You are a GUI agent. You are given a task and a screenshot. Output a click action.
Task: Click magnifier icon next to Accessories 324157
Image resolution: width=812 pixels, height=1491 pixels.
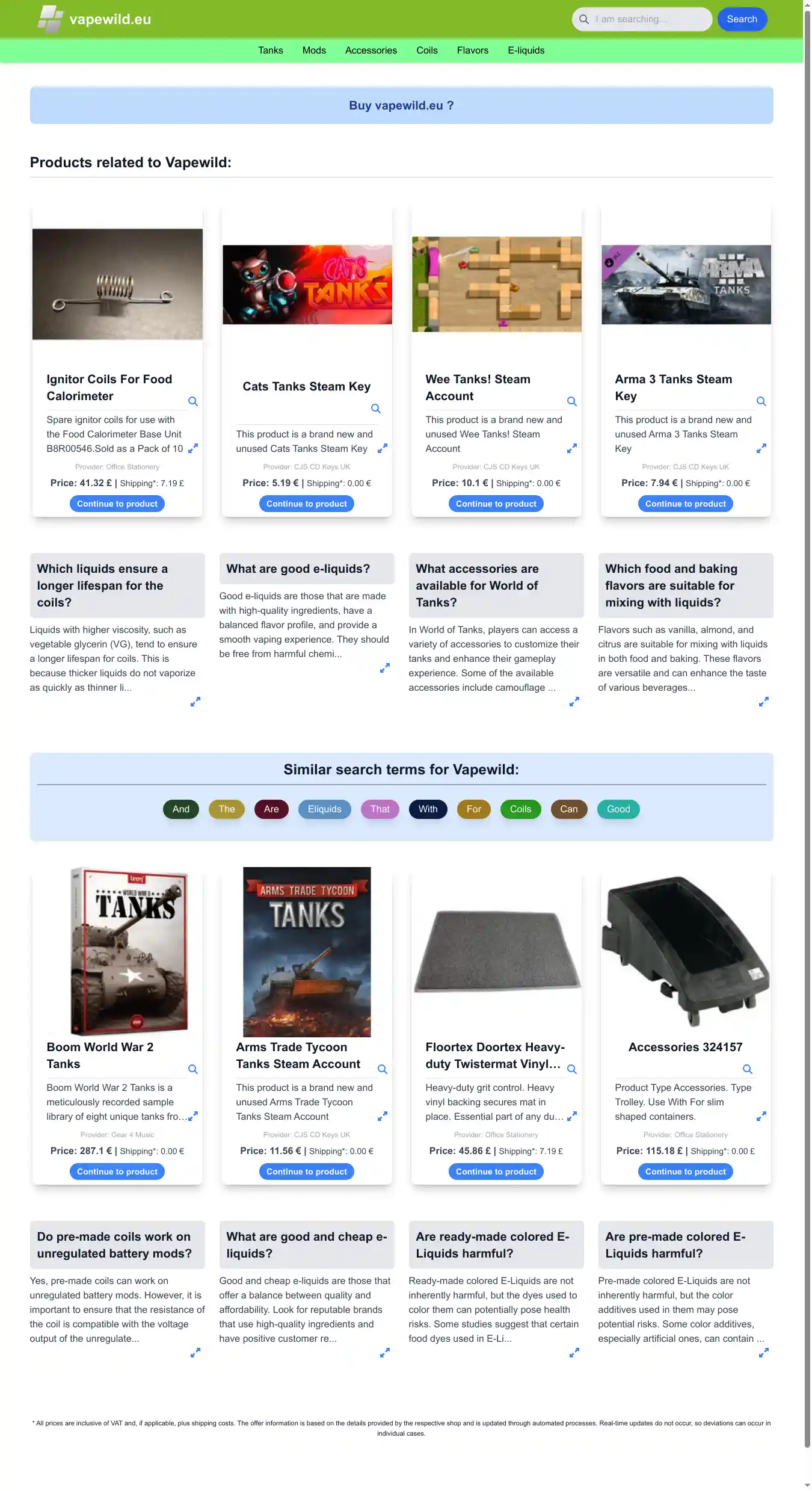748,1069
